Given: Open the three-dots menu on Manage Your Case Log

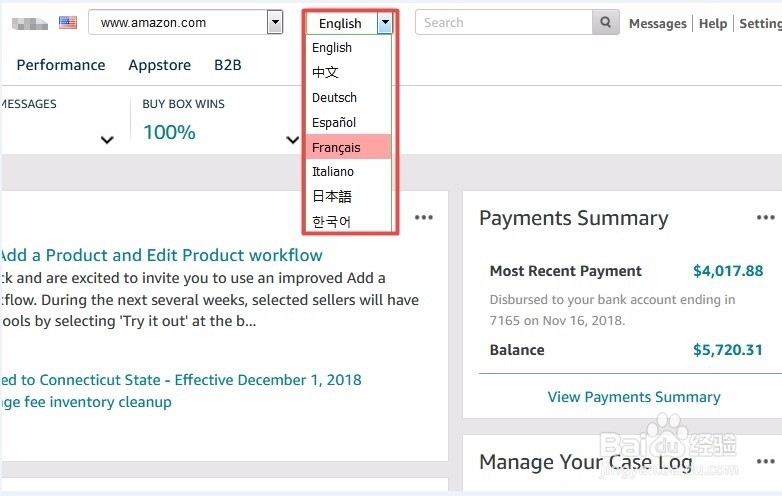Looking at the screenshot, I should (x=766, y=461).
